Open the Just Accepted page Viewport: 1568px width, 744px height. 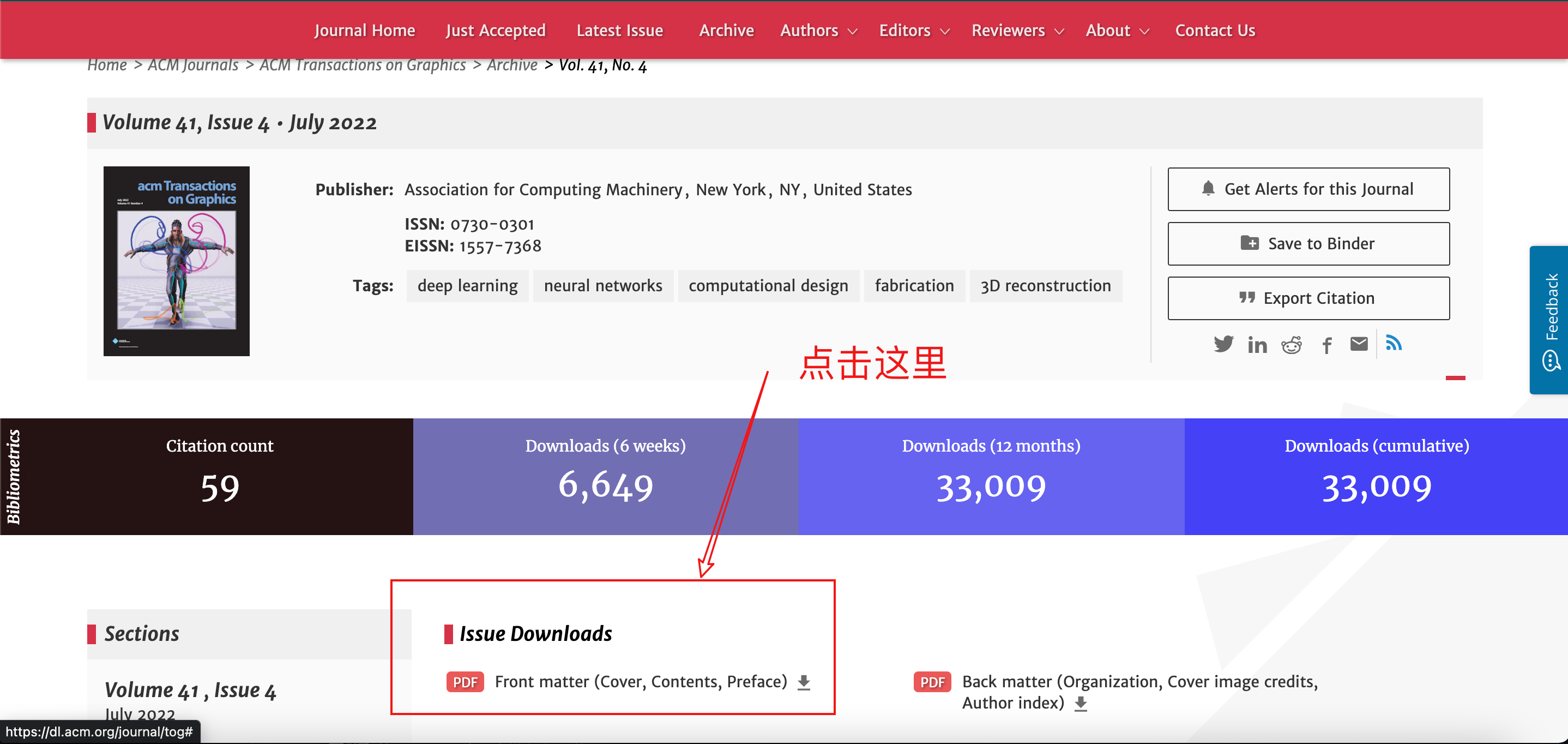click(x=496, y=31)
